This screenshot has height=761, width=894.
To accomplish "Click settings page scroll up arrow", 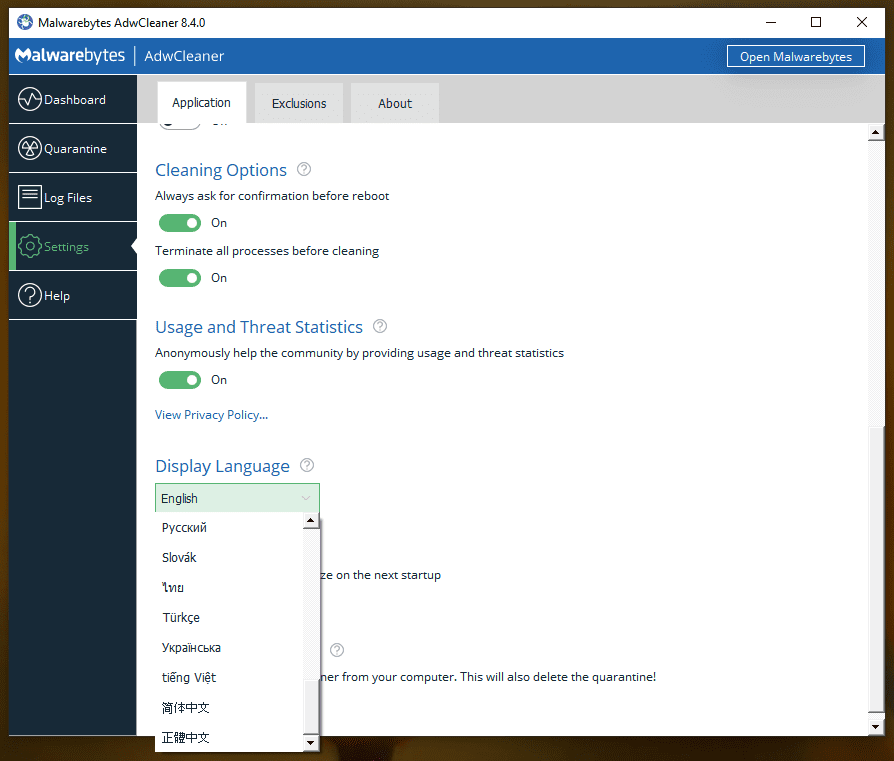I will 876,133.
